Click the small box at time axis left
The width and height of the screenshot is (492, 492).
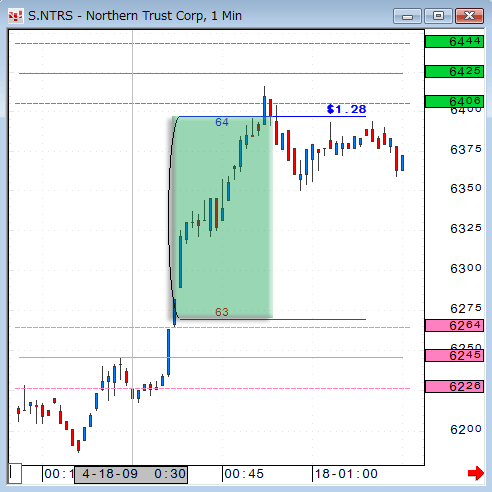[x=15, y=473]
